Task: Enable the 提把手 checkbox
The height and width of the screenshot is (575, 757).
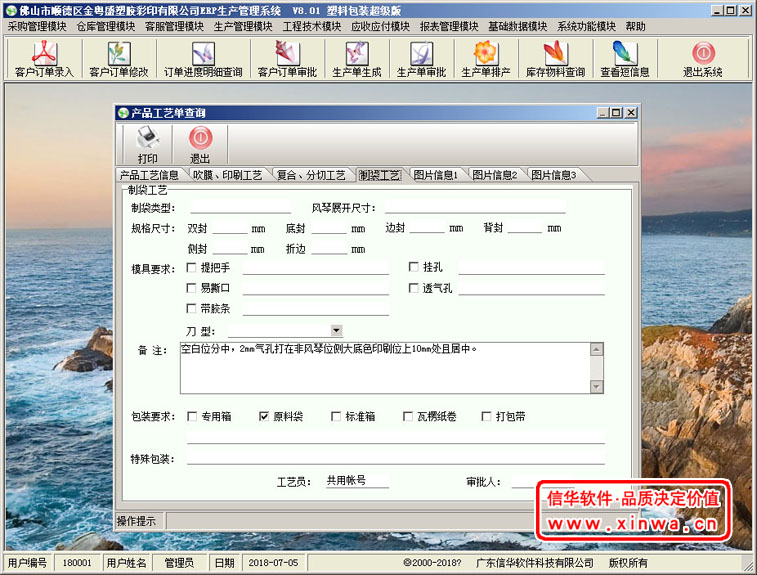Action: tap(192, 268)
